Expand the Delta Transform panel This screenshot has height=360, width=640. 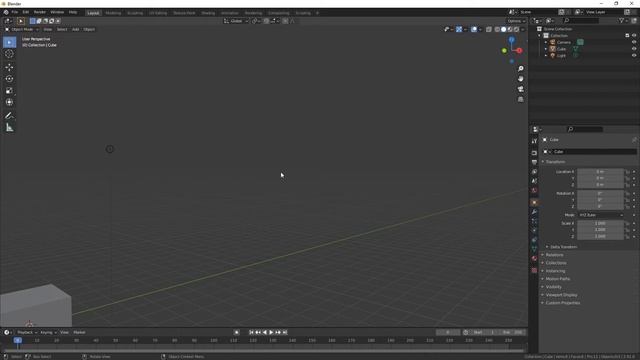click(x=563, y=247)
